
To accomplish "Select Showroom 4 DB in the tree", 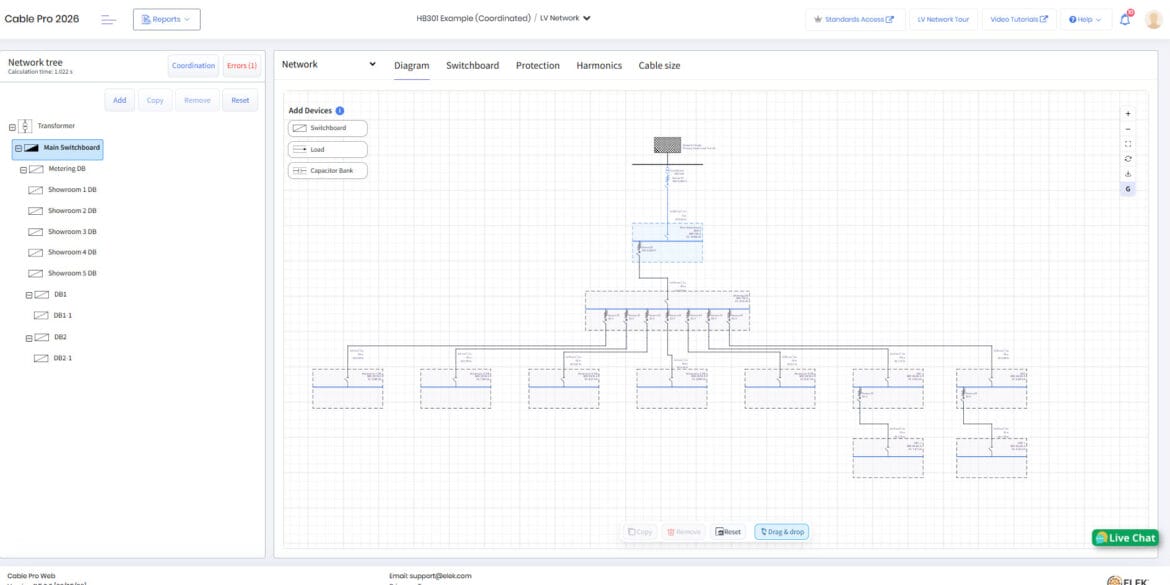I will click(72, 253).
